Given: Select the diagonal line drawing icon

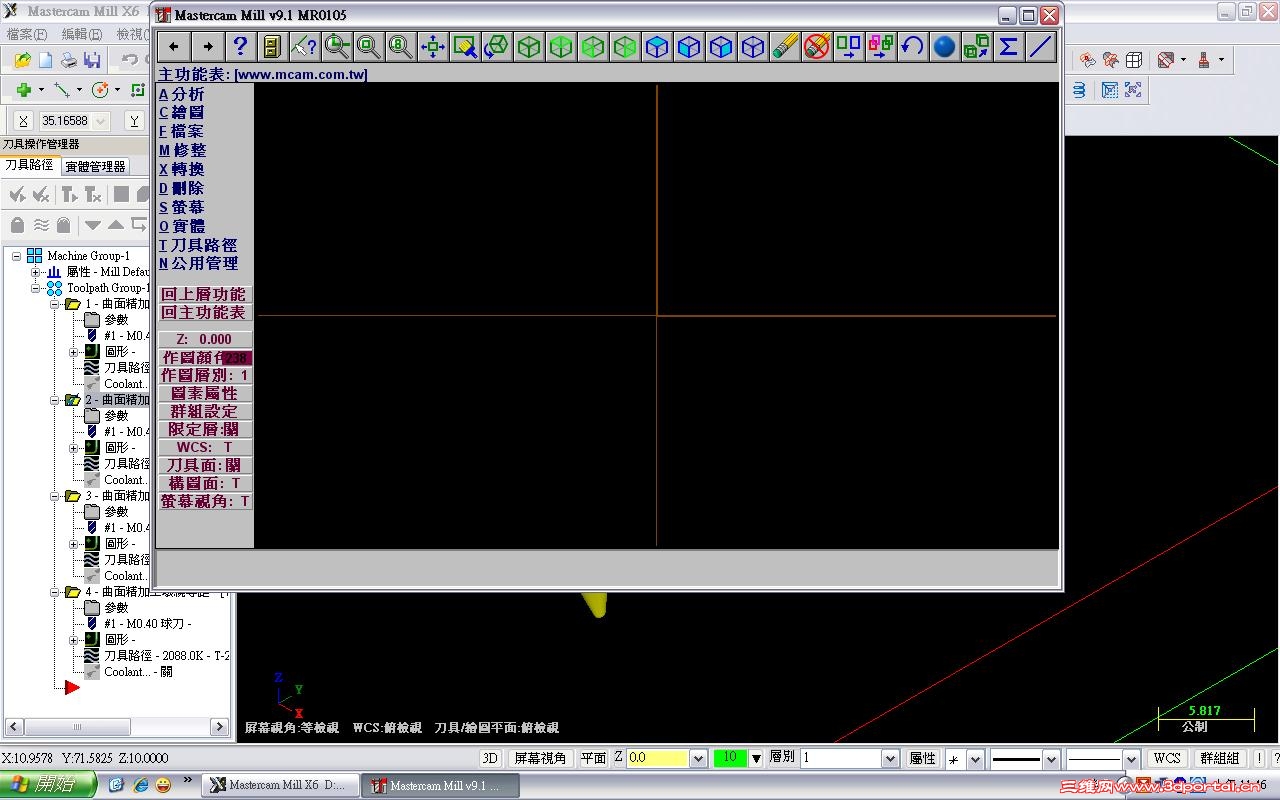Looking at the screenshot, I should pyautogui.click(x=1040, y=47).
